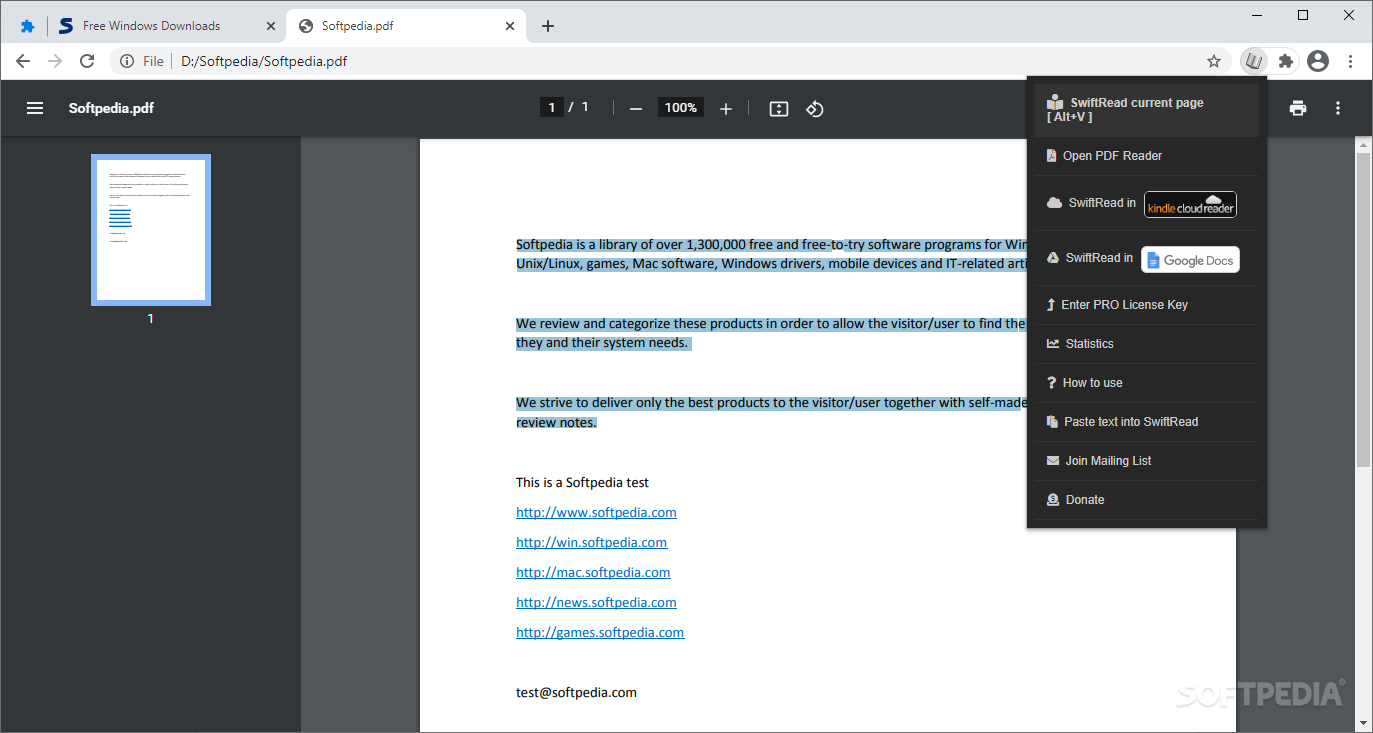Click the scrollbar down arrow
Screen dimensions: 1373x733
pos(1363,723)
